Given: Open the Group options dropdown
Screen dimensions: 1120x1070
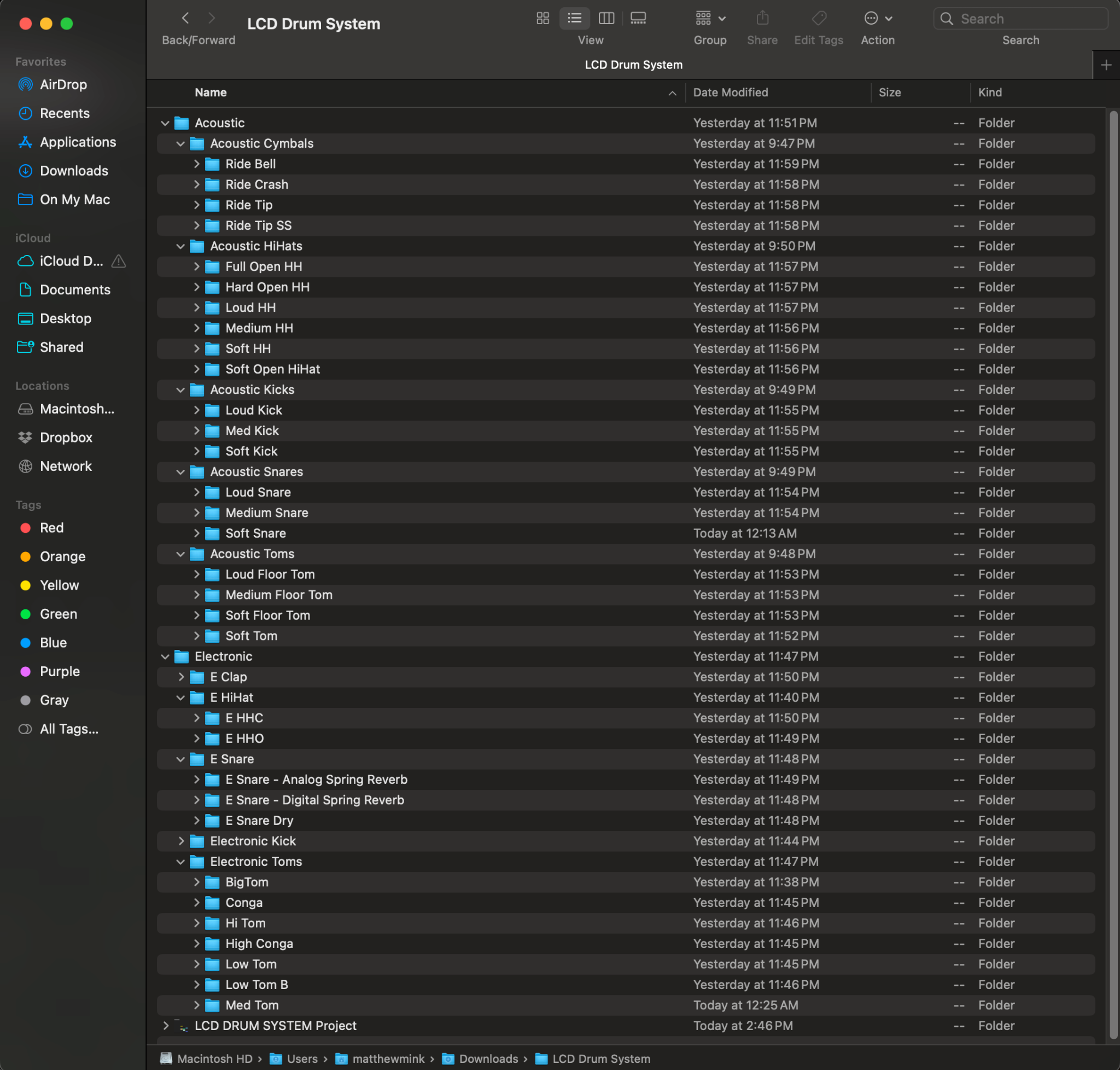Looking at the screenshot, I should tap(710, 18).
